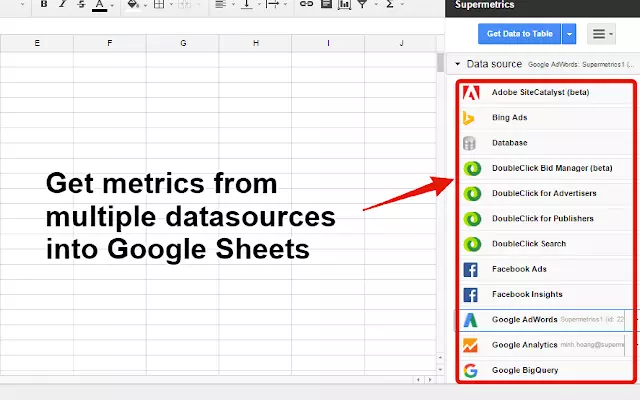
Task: Open the filter dropdown arrow
Action: tap(376, 4)
